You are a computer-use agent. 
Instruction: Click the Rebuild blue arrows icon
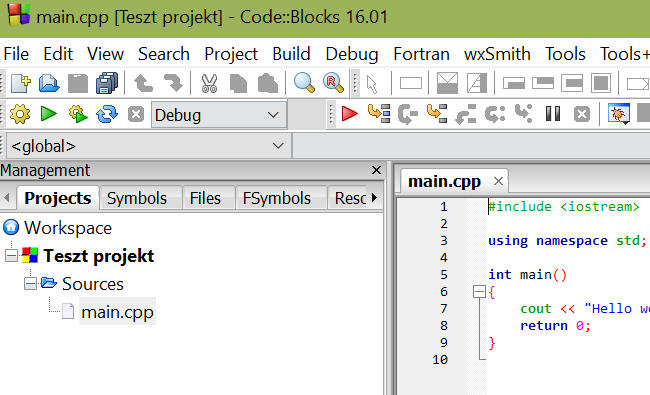(x=107, y=114)
